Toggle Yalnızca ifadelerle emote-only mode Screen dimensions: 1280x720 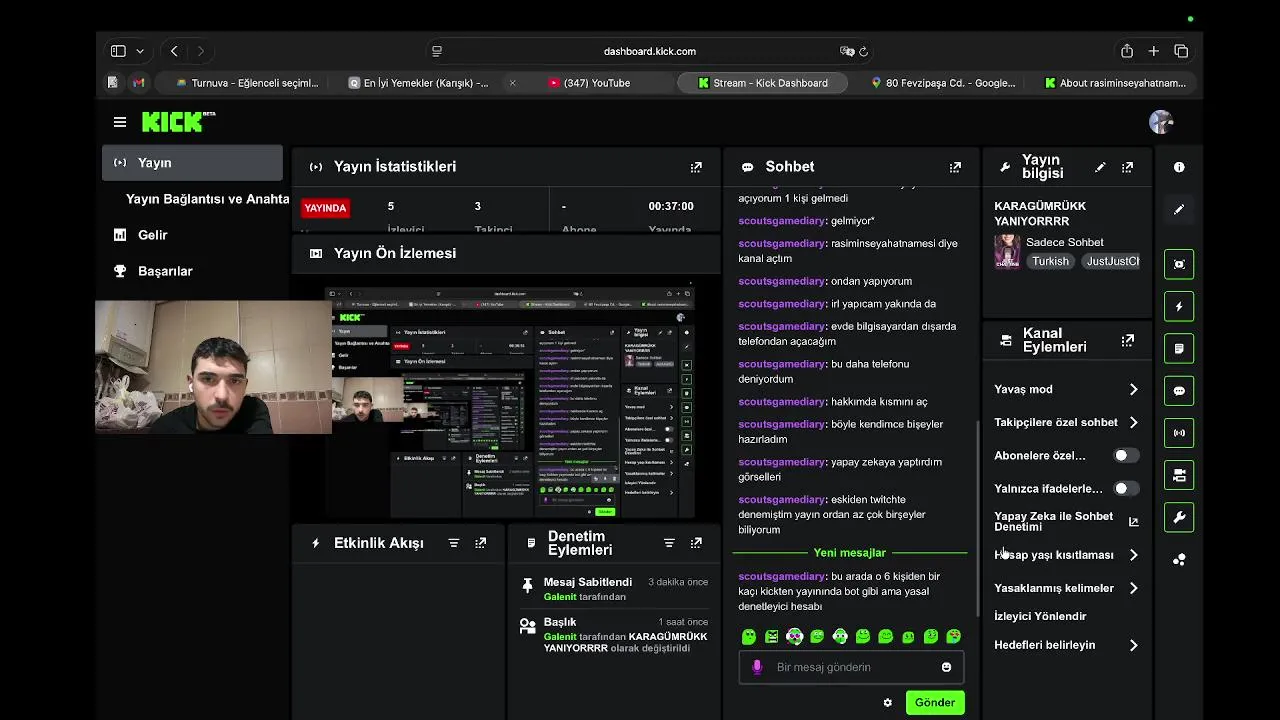coord(1126,489)
